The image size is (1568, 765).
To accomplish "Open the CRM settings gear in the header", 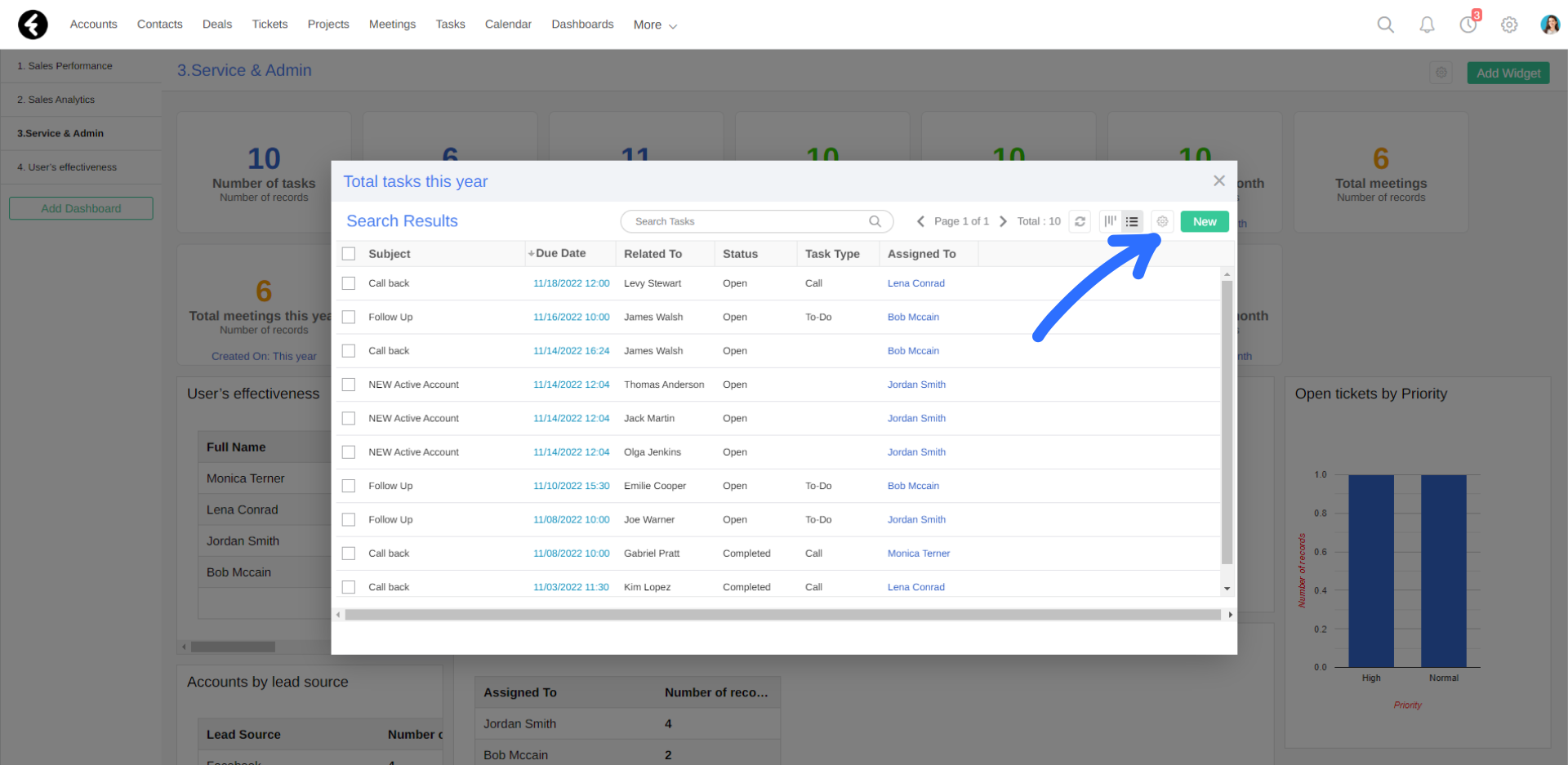I will coord(1508,24).
